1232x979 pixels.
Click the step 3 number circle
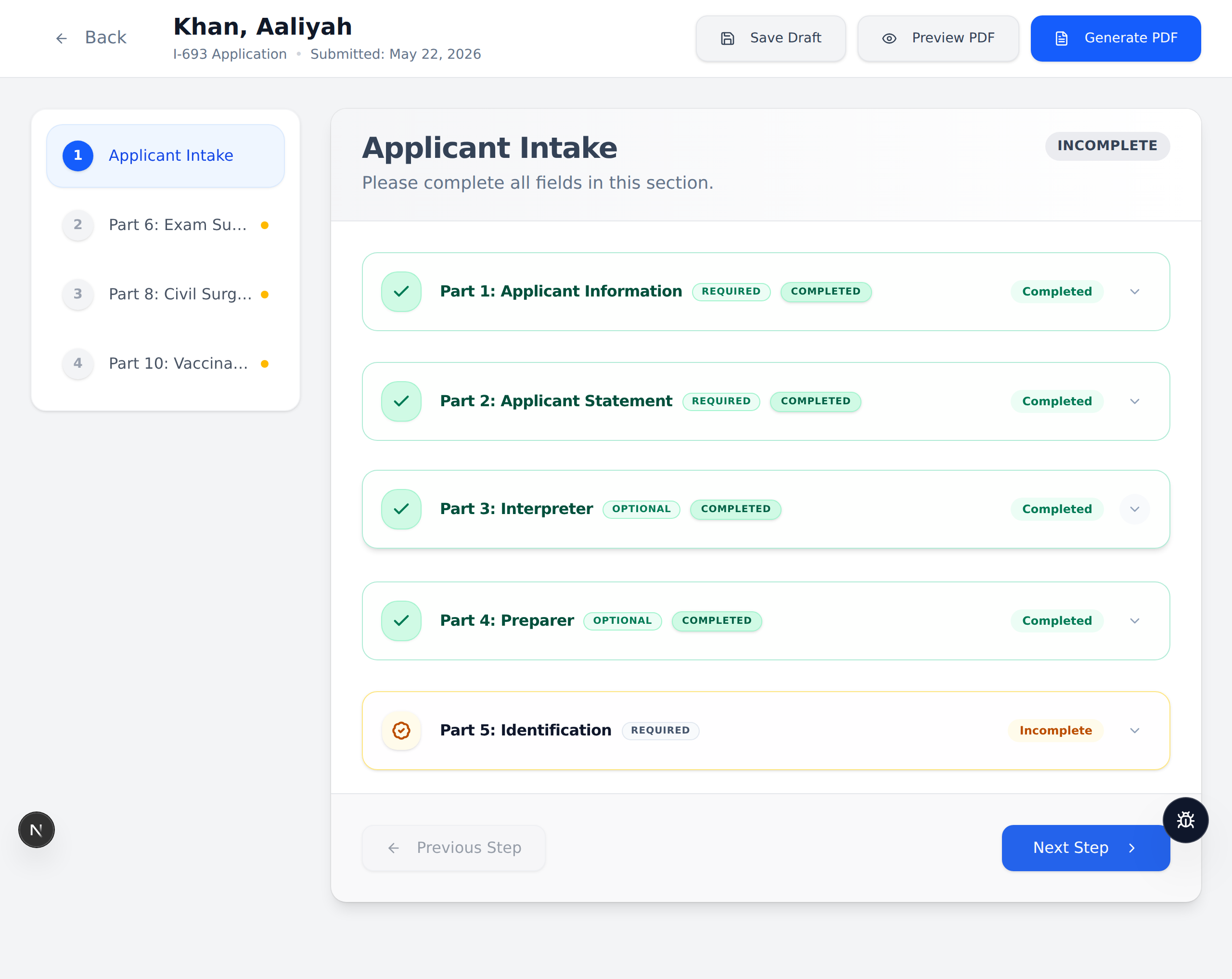77,294
